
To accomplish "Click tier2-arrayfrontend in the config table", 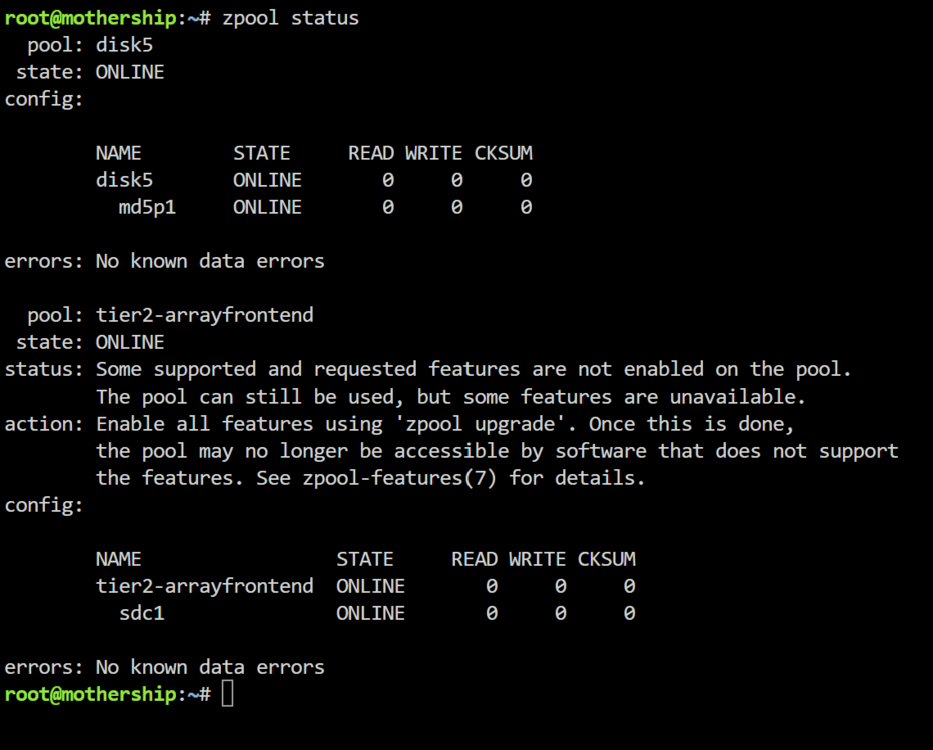I will point(205,586).
